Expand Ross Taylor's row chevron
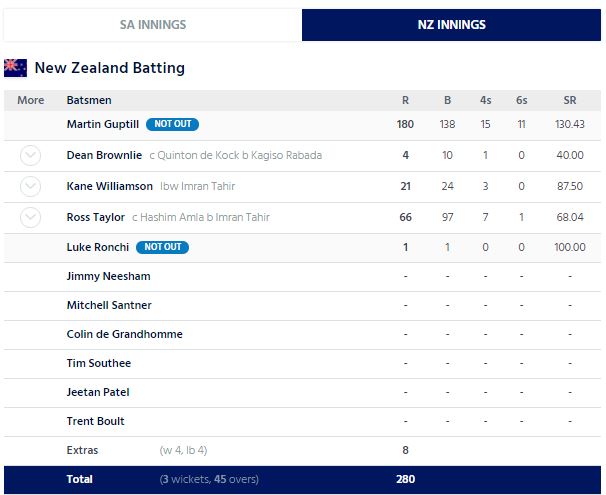This screenshot has height=495, width=606. click(30, 217)
